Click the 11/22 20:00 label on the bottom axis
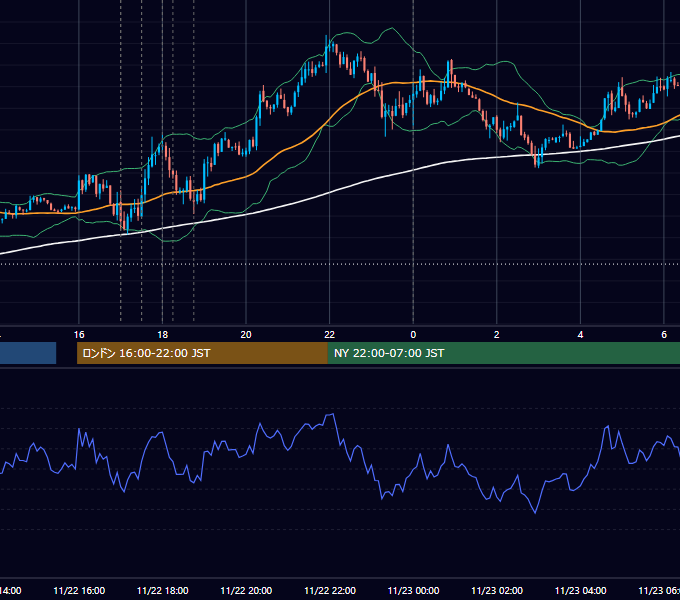 [x=246, y=591]
